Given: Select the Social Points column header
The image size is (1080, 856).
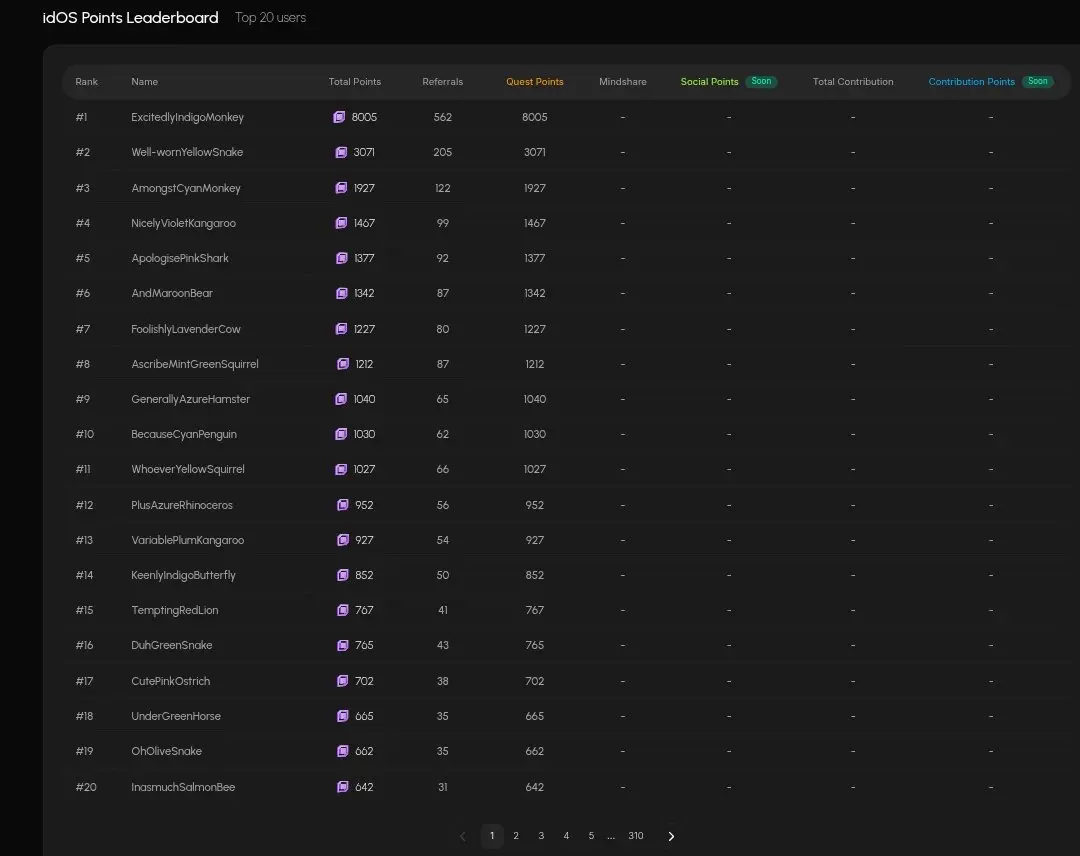Looking at the screenshot, I should pyautogui.click(x=709, y=81).
